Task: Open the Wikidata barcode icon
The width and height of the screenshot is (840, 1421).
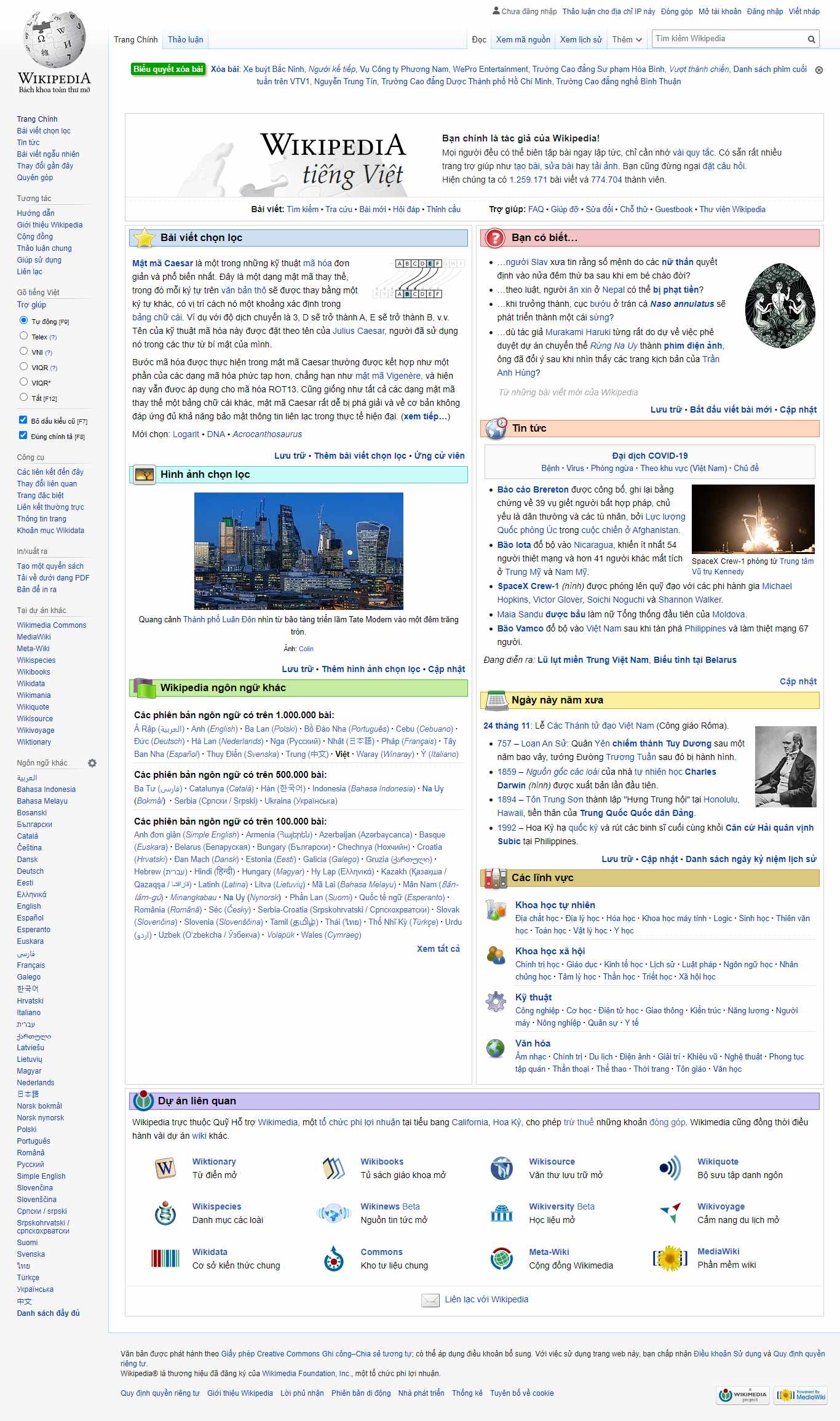Action: 165,1258
